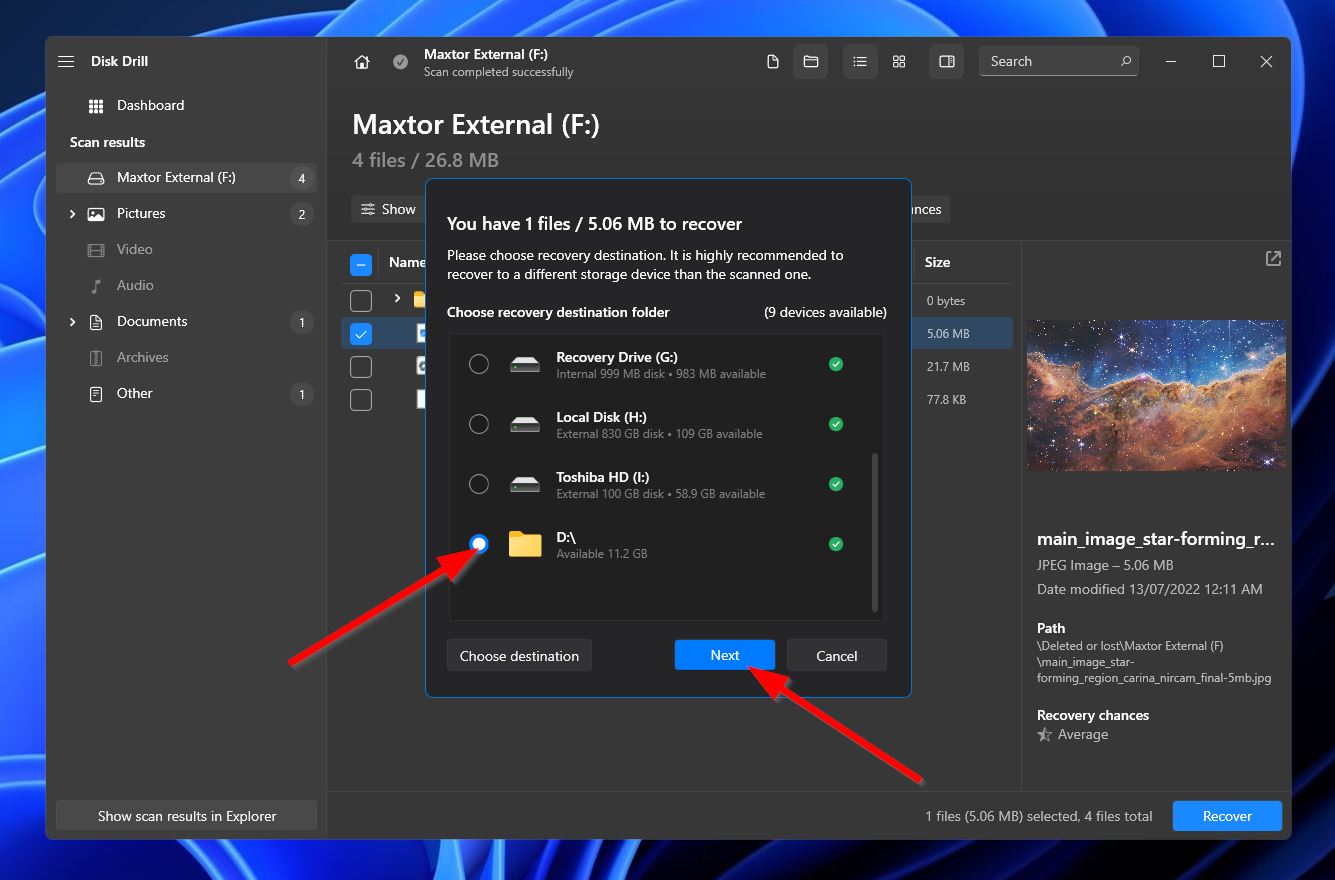Click the Dashboard grid icon

coord(96,106)
